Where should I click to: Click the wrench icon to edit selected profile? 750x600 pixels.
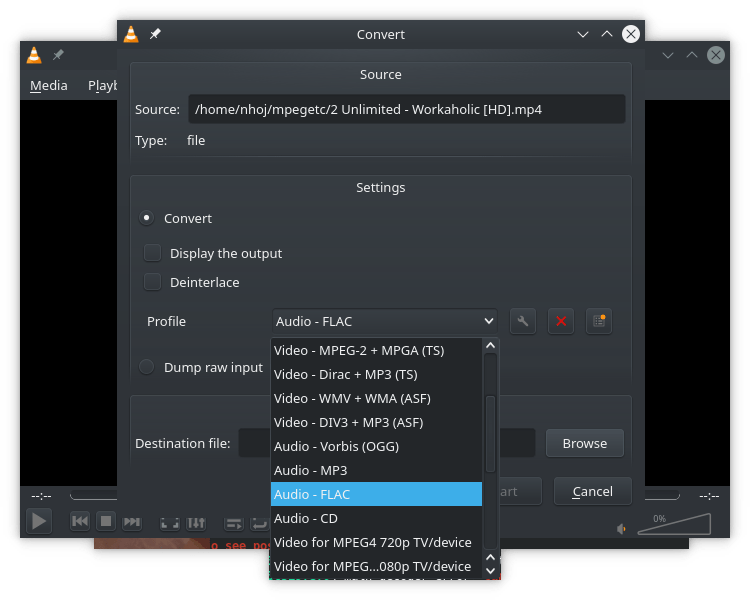pos(523,321)
